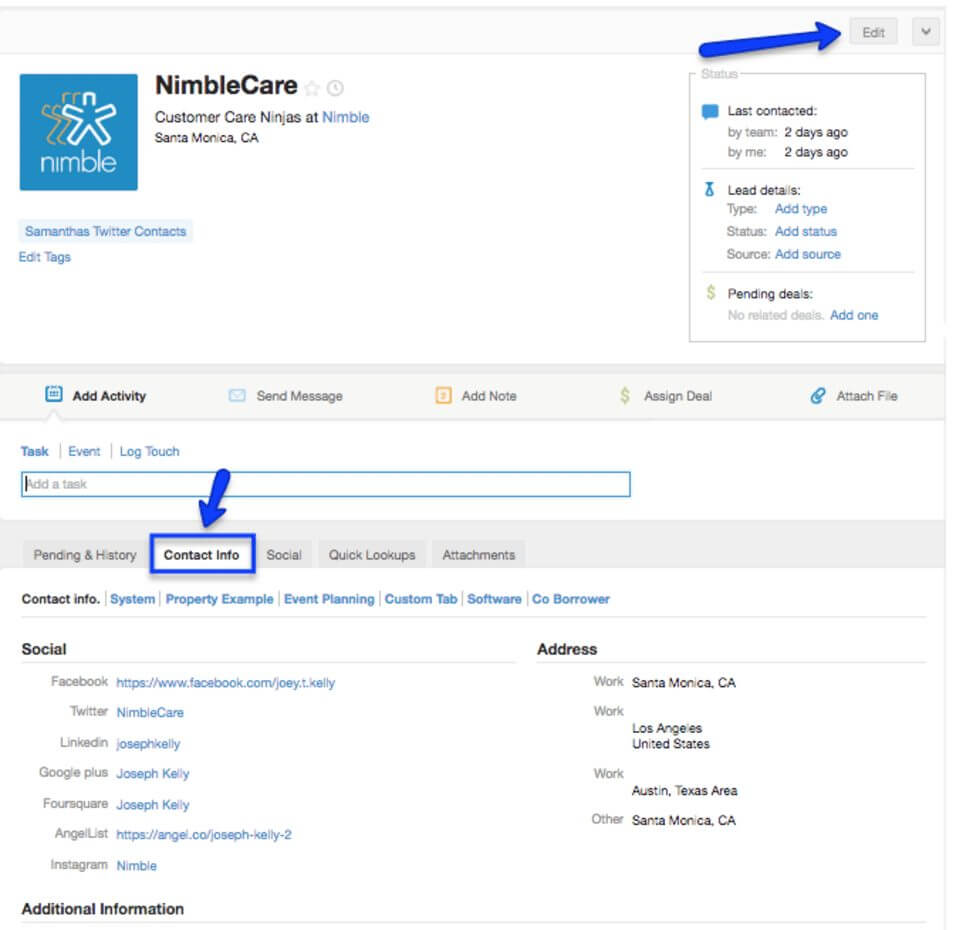Switch to the Pending & History tab
This screenshot has height=930, width=956.
pos(85,554)
